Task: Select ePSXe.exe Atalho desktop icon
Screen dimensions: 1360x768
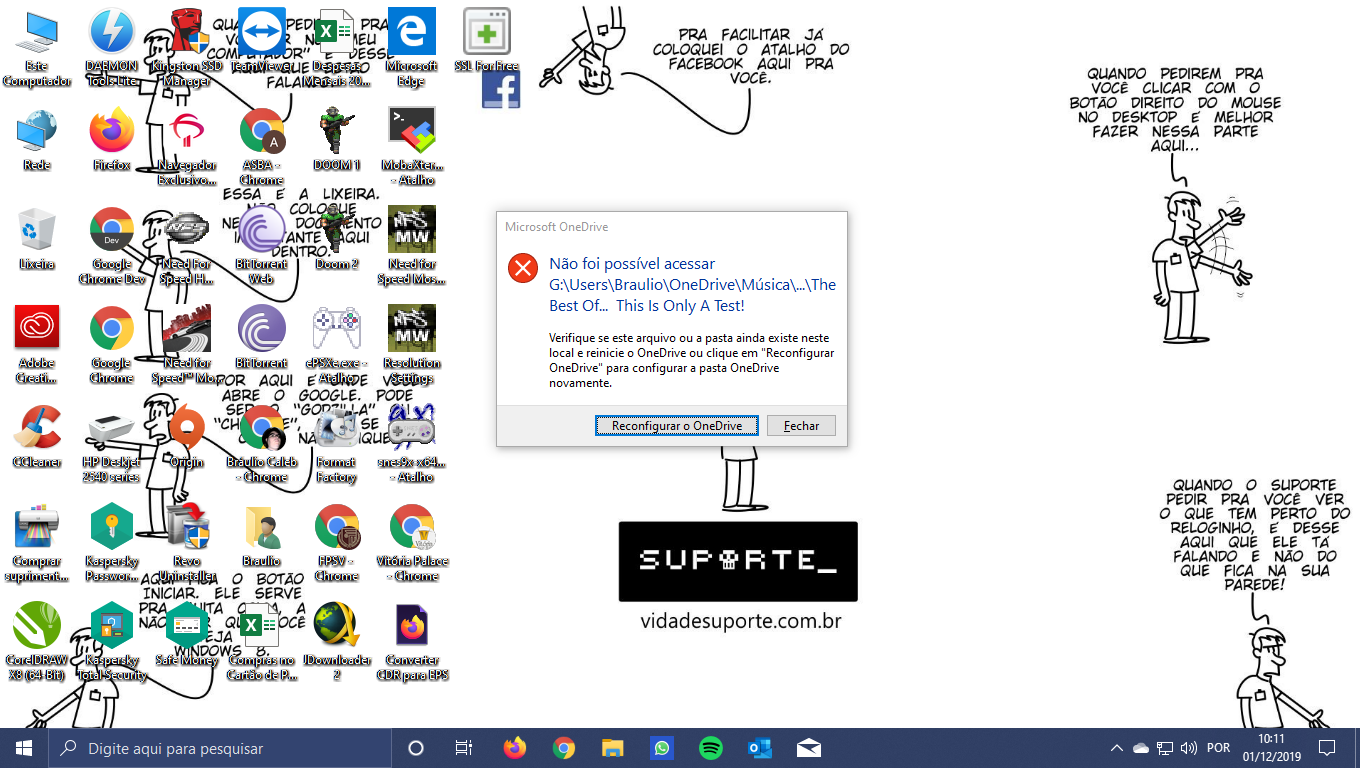Action: coord(337,347)
